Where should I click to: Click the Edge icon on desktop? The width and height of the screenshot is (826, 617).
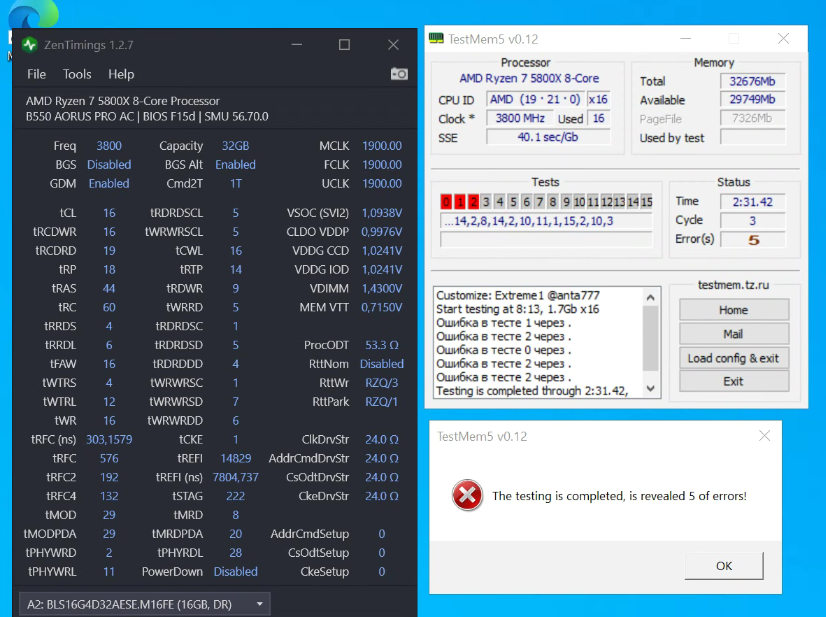(33, 13)
